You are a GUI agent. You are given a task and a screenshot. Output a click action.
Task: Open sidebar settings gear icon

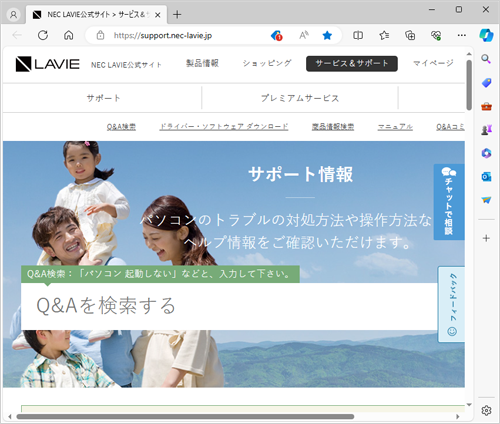click(486, 410)
